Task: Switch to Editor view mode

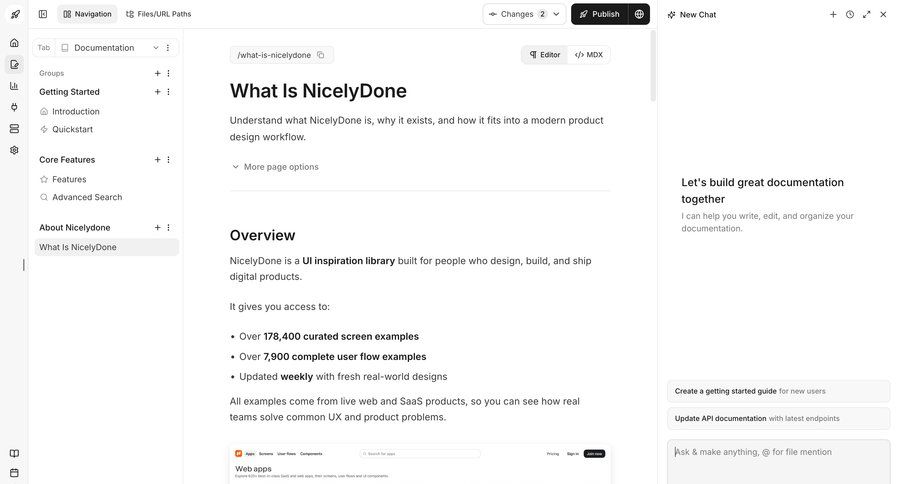Action: [x=545, y=55]
